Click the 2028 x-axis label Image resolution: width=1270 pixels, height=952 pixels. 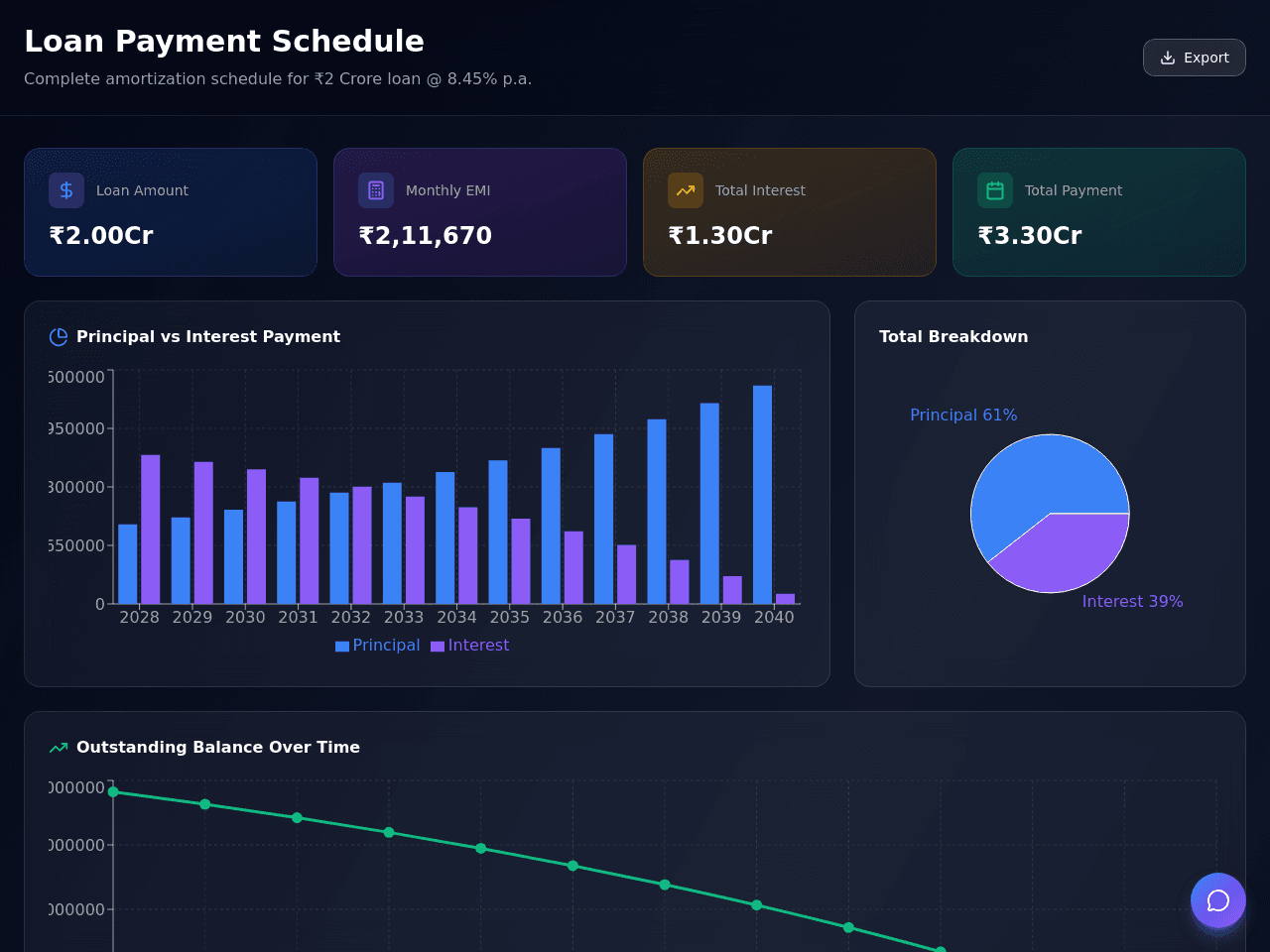pos(139,617)
